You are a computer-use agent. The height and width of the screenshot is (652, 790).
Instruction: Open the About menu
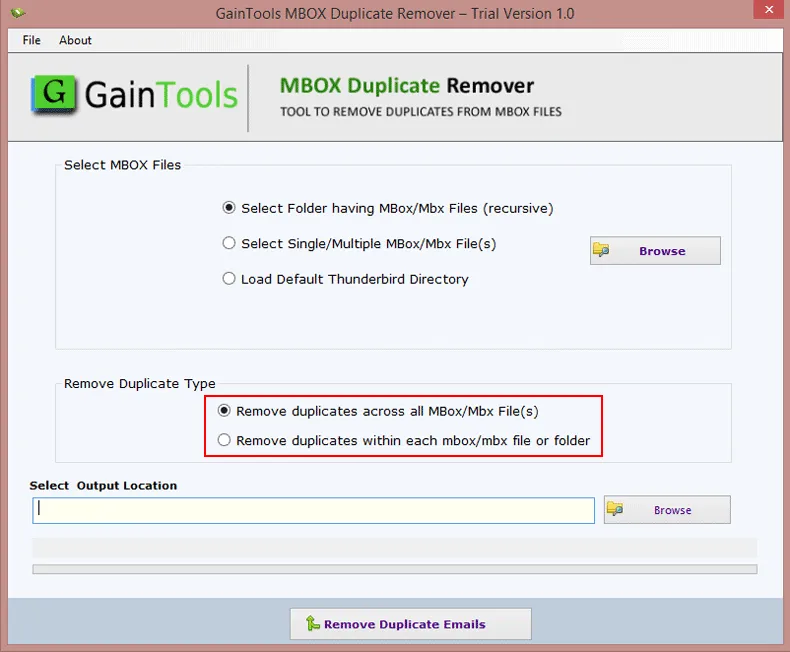pos(75,40)
